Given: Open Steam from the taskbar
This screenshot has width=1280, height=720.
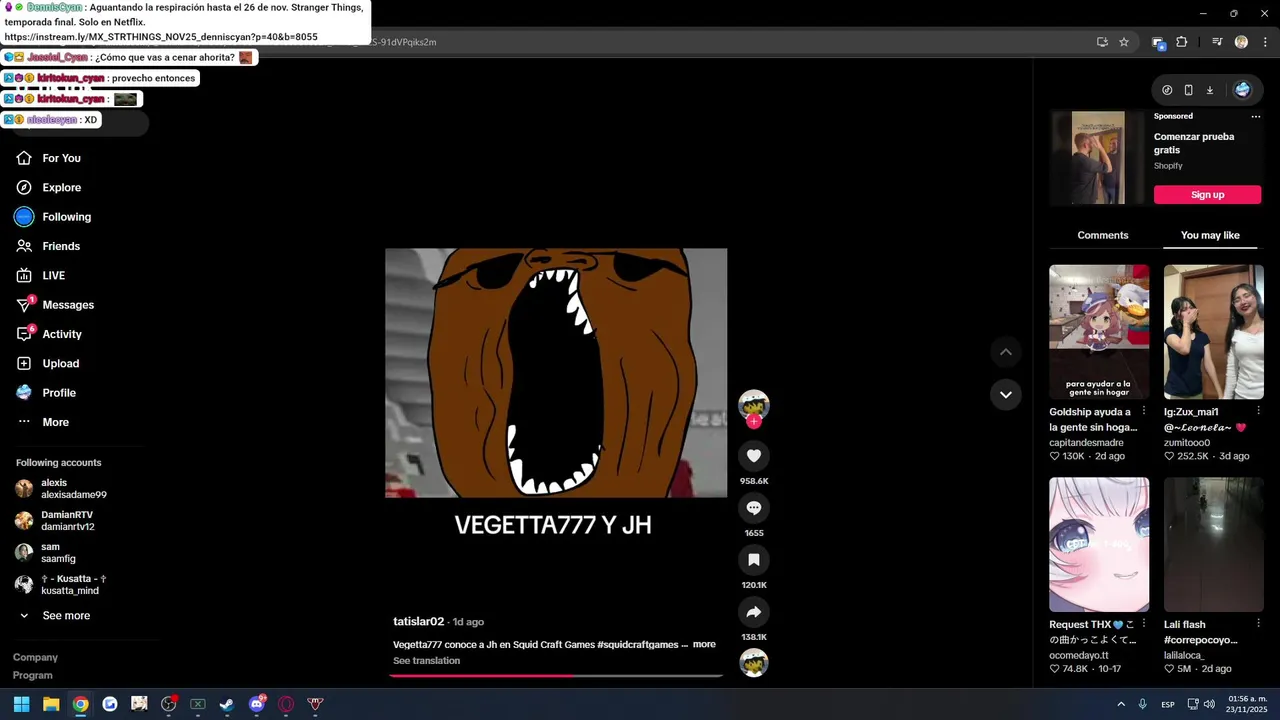Looking at the screenshot, I should pos(227,704).
